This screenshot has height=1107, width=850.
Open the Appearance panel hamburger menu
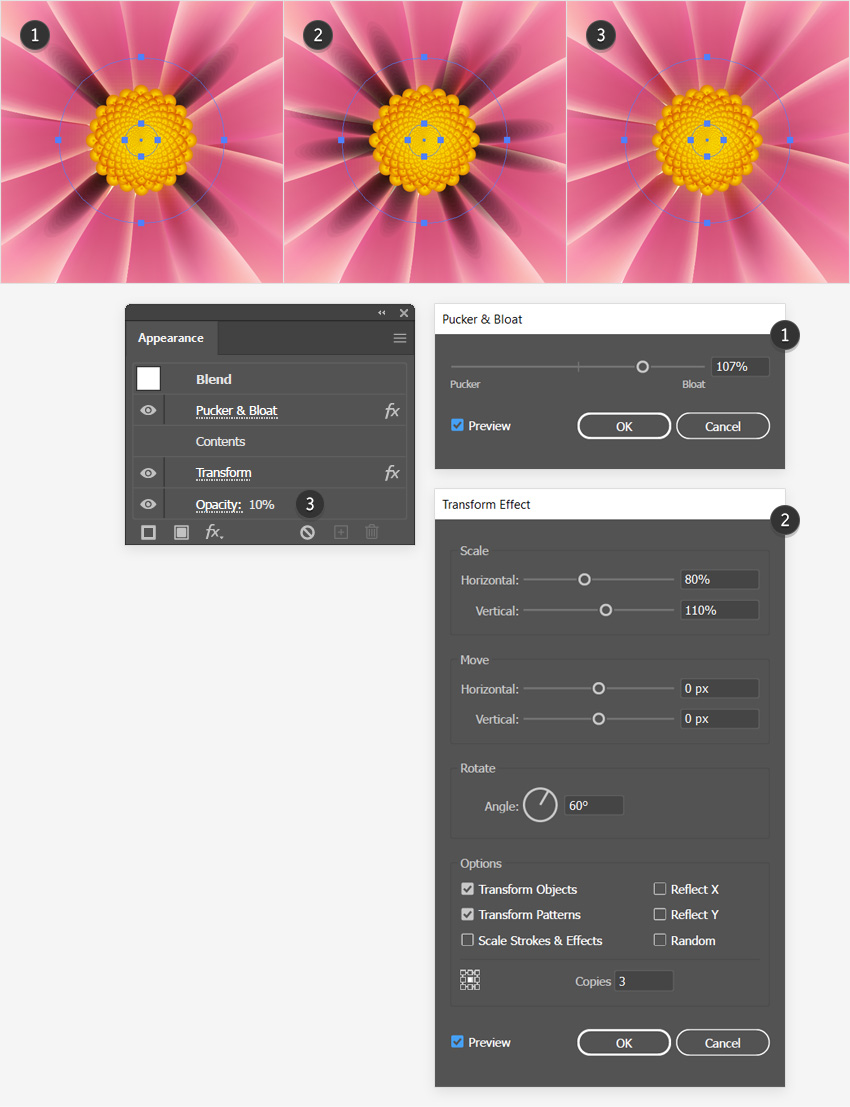click(x=400, y=338)
